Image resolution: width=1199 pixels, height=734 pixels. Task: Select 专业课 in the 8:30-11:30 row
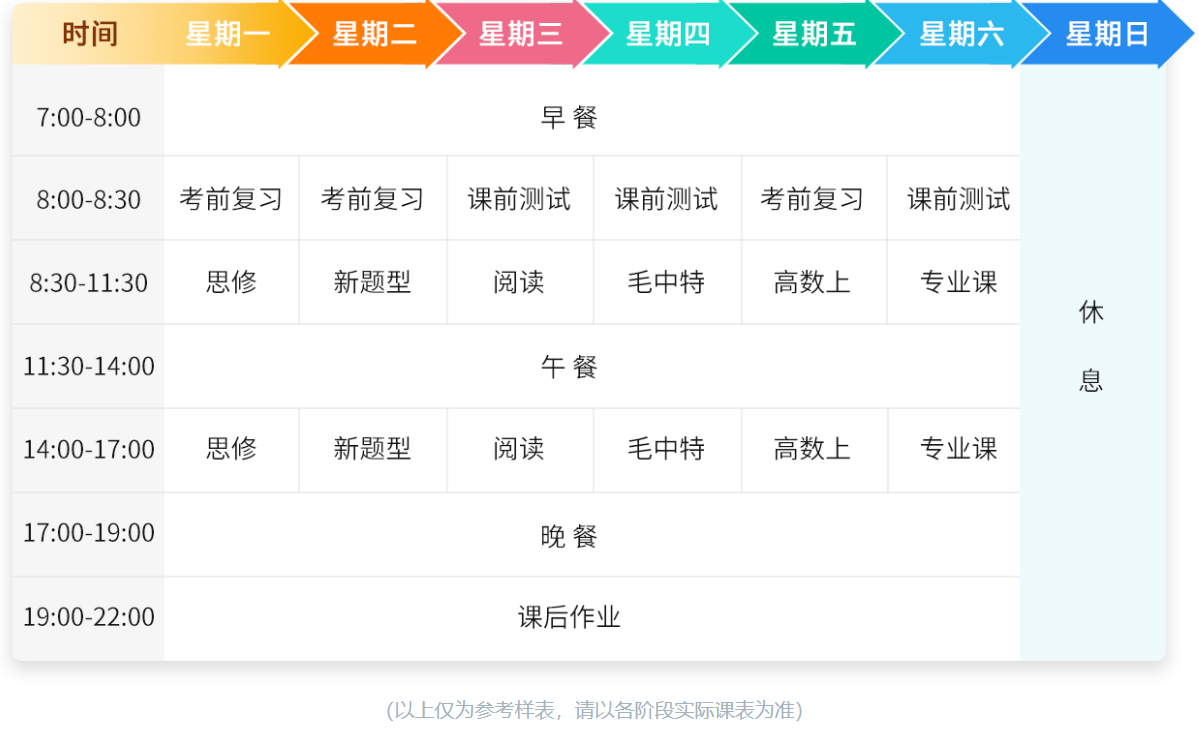click(958, 283)
